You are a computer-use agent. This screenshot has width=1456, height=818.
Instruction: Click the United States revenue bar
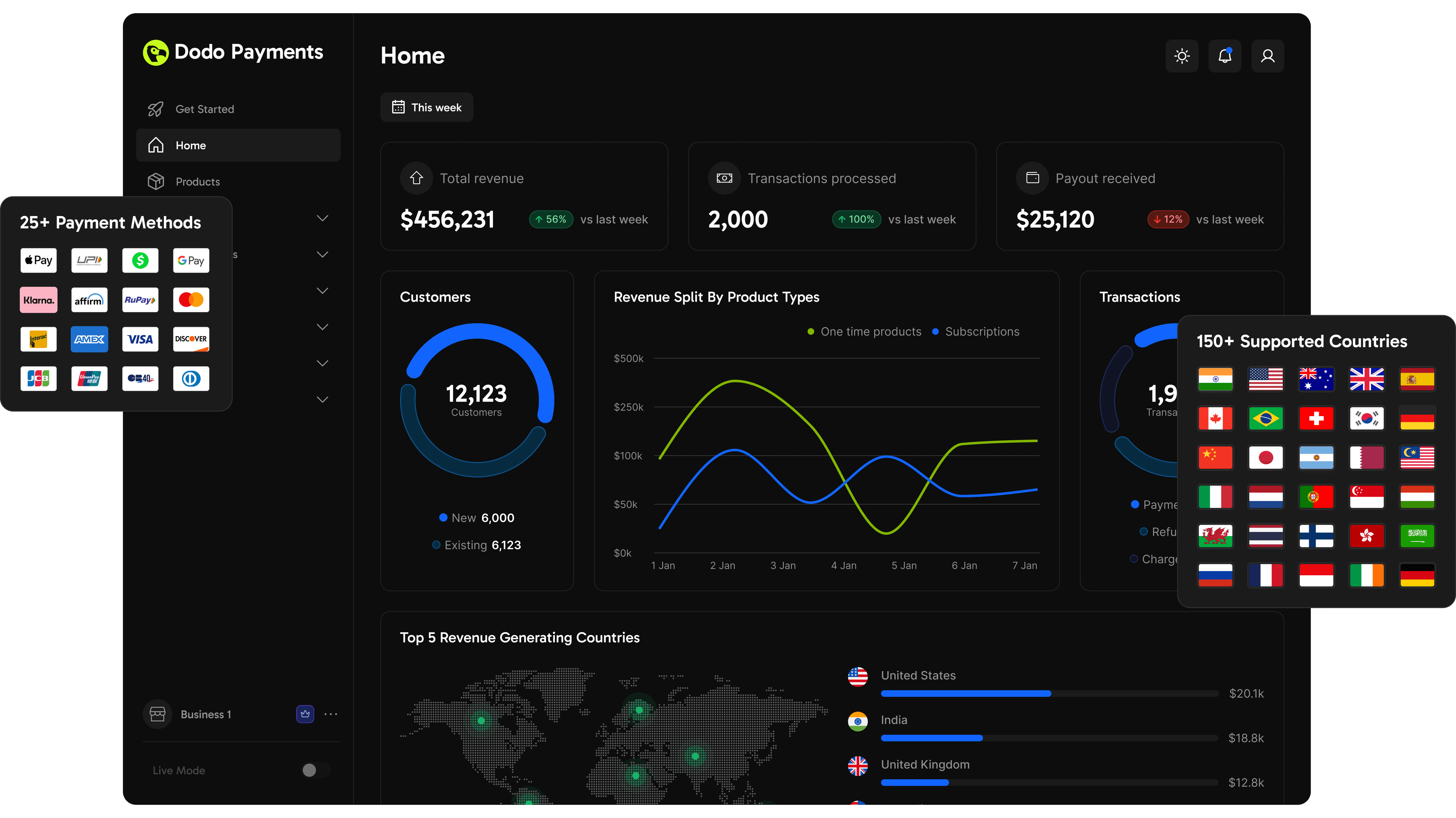coord(965,693)
